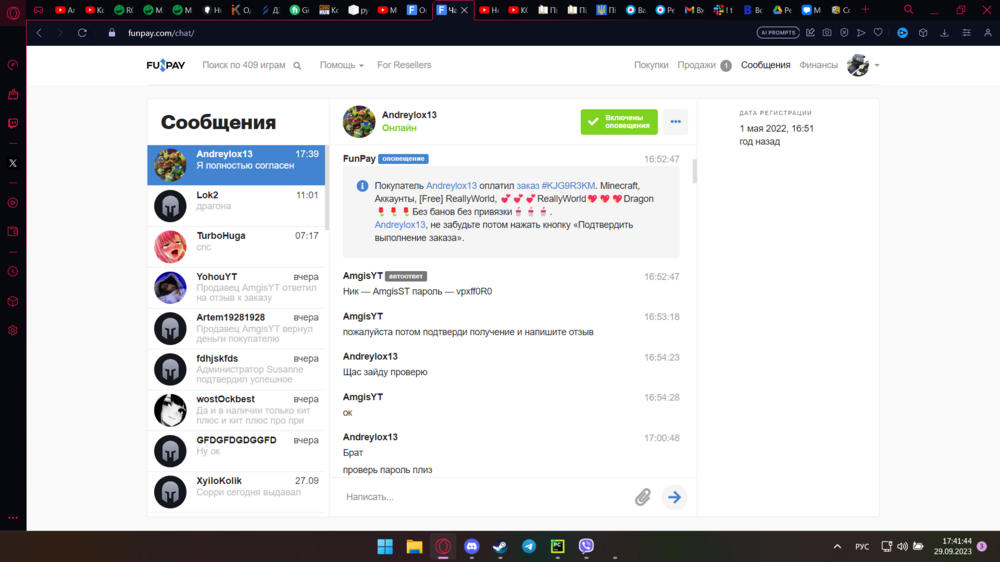Open the Player icon in the sidebar
The image size is (1000, 562).
[x=13, y=203]
